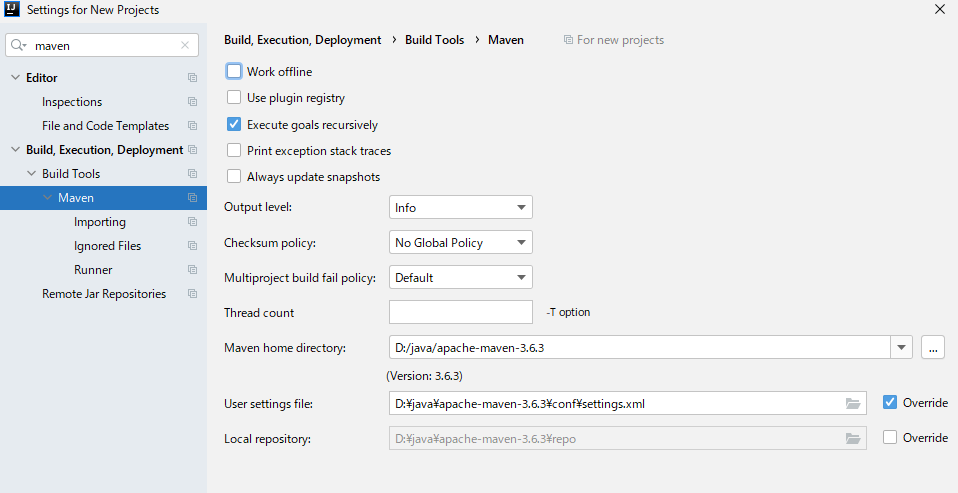Image resolution: width=958 pixels, height=493 pixels.
Task: Select Importing under Maven
Action: (100, 222)
